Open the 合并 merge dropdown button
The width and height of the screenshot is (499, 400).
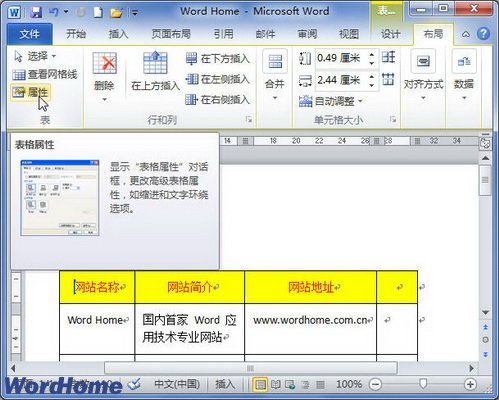click(275, 74)
